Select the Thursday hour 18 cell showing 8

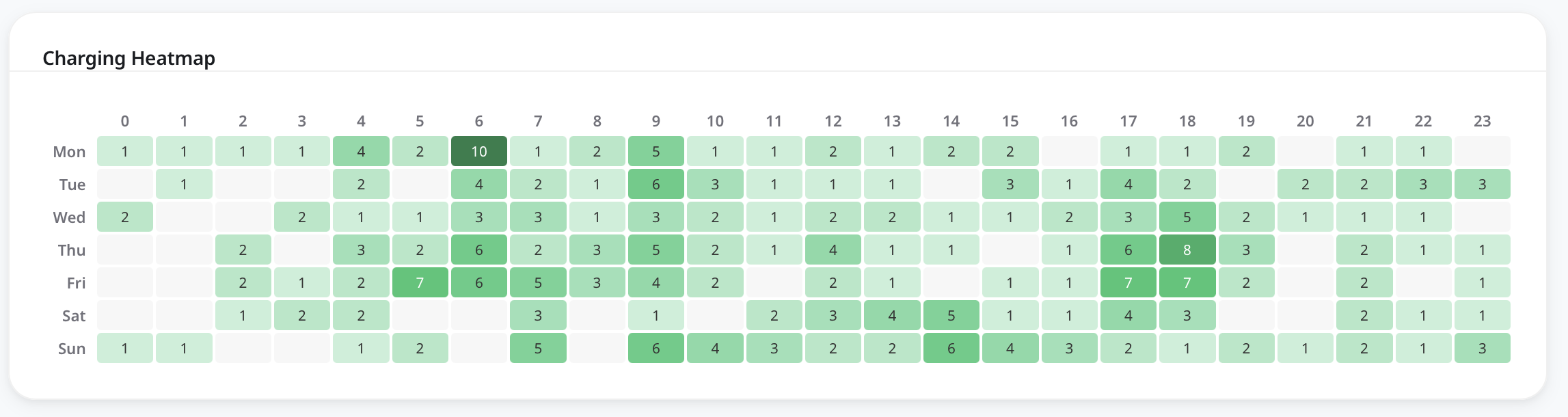pyautogui.click(x=1187, y=250)
